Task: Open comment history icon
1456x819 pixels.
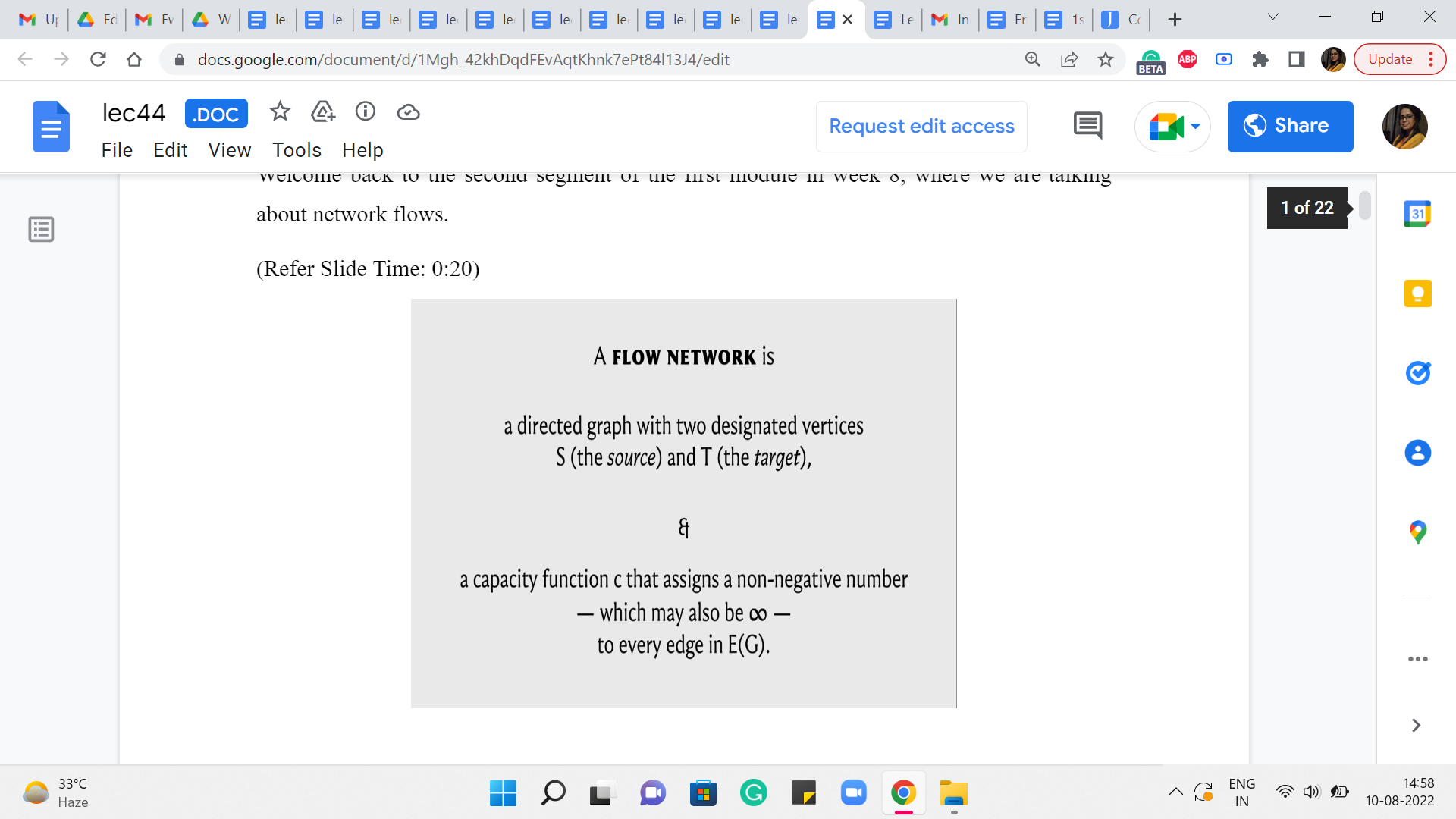Action: [1087, 126]
